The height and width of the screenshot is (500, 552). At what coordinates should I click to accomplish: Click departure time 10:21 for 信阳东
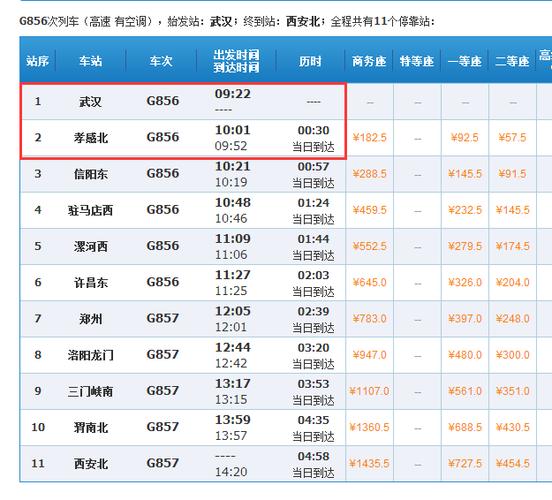(233, 166)
